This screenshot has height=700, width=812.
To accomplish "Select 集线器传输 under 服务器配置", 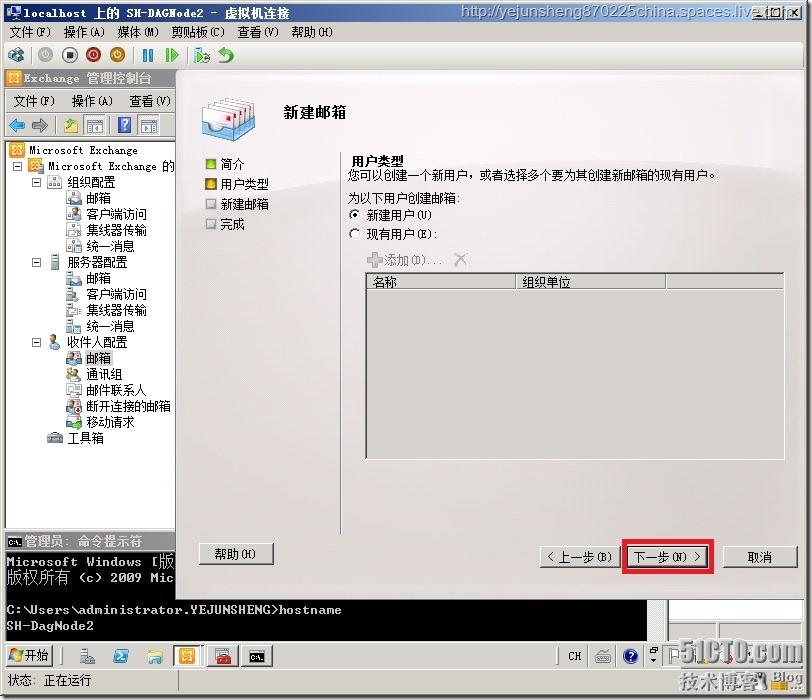I will [x=117, y=311].
